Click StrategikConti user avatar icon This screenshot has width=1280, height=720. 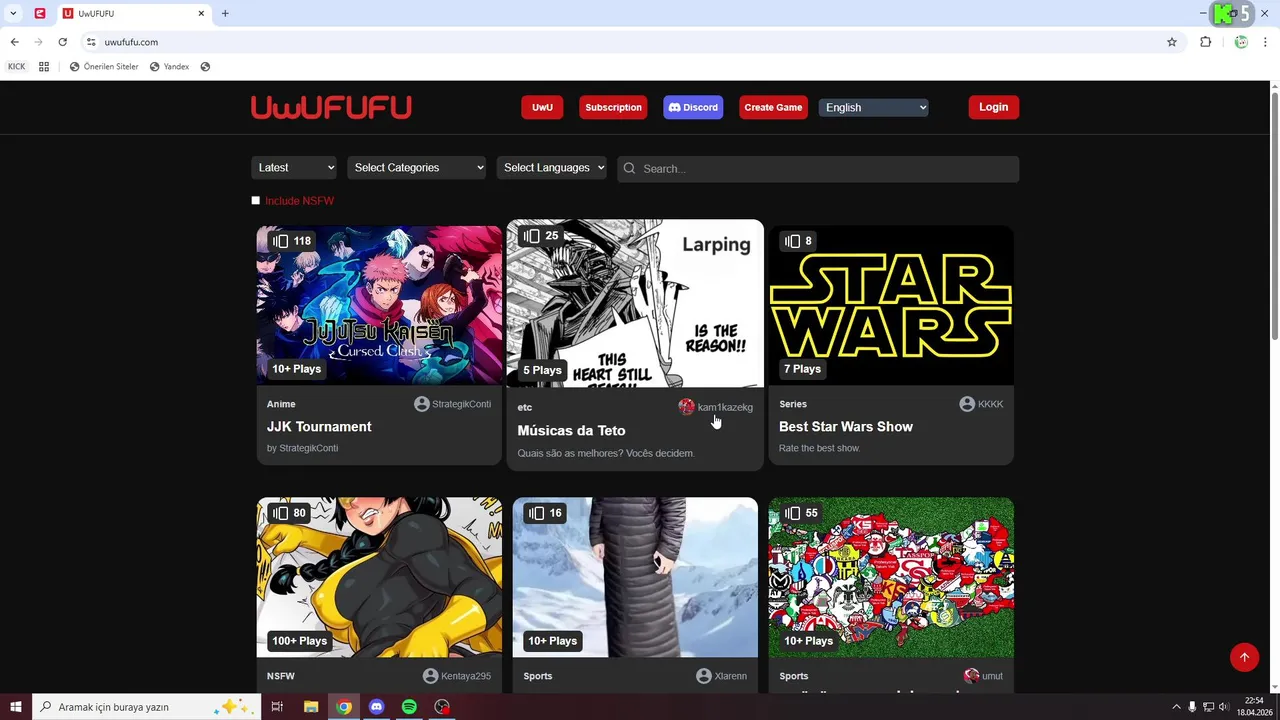(x=422, y=404)
